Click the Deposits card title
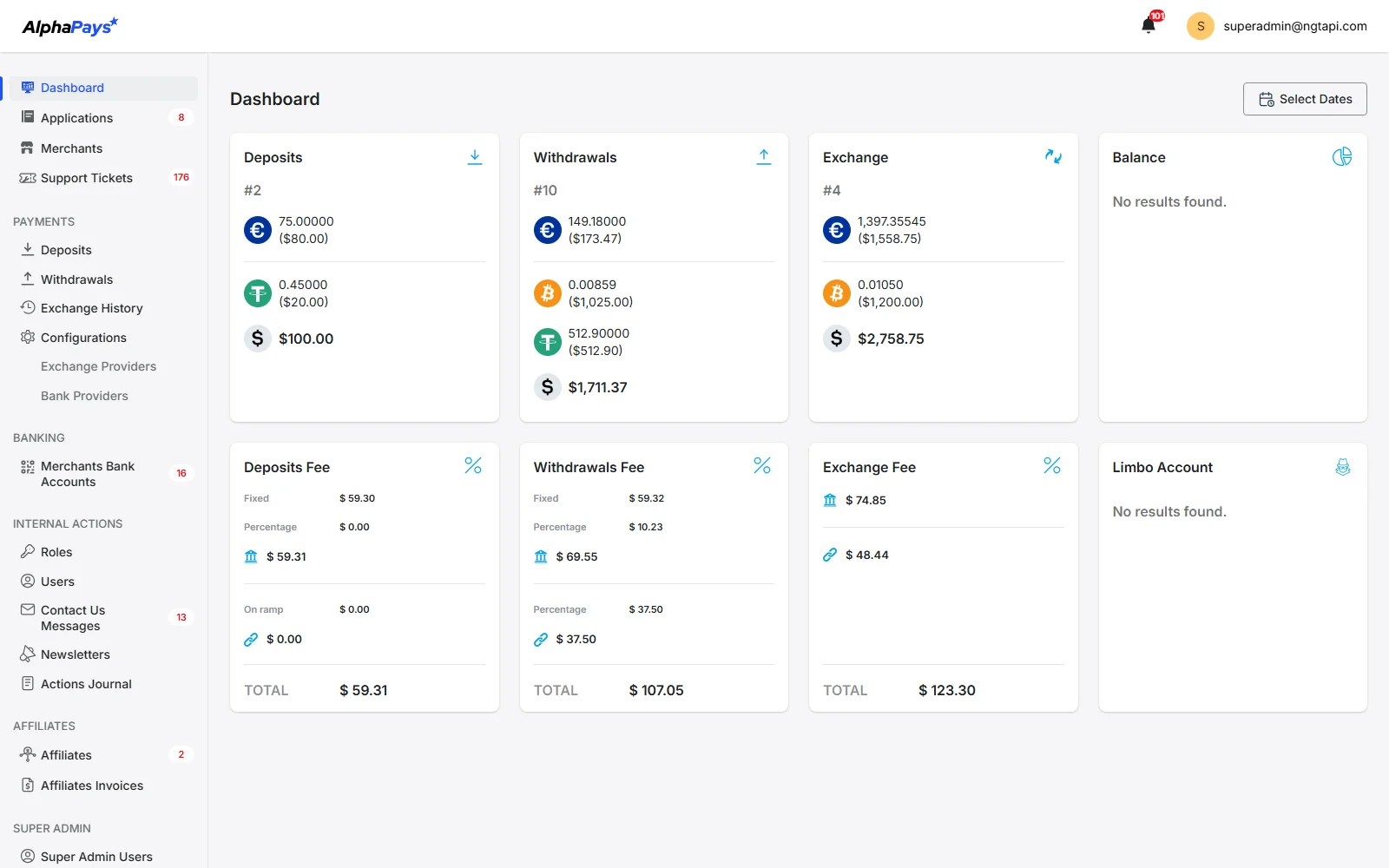This screenshot has height=868, width=1389. 273,157
